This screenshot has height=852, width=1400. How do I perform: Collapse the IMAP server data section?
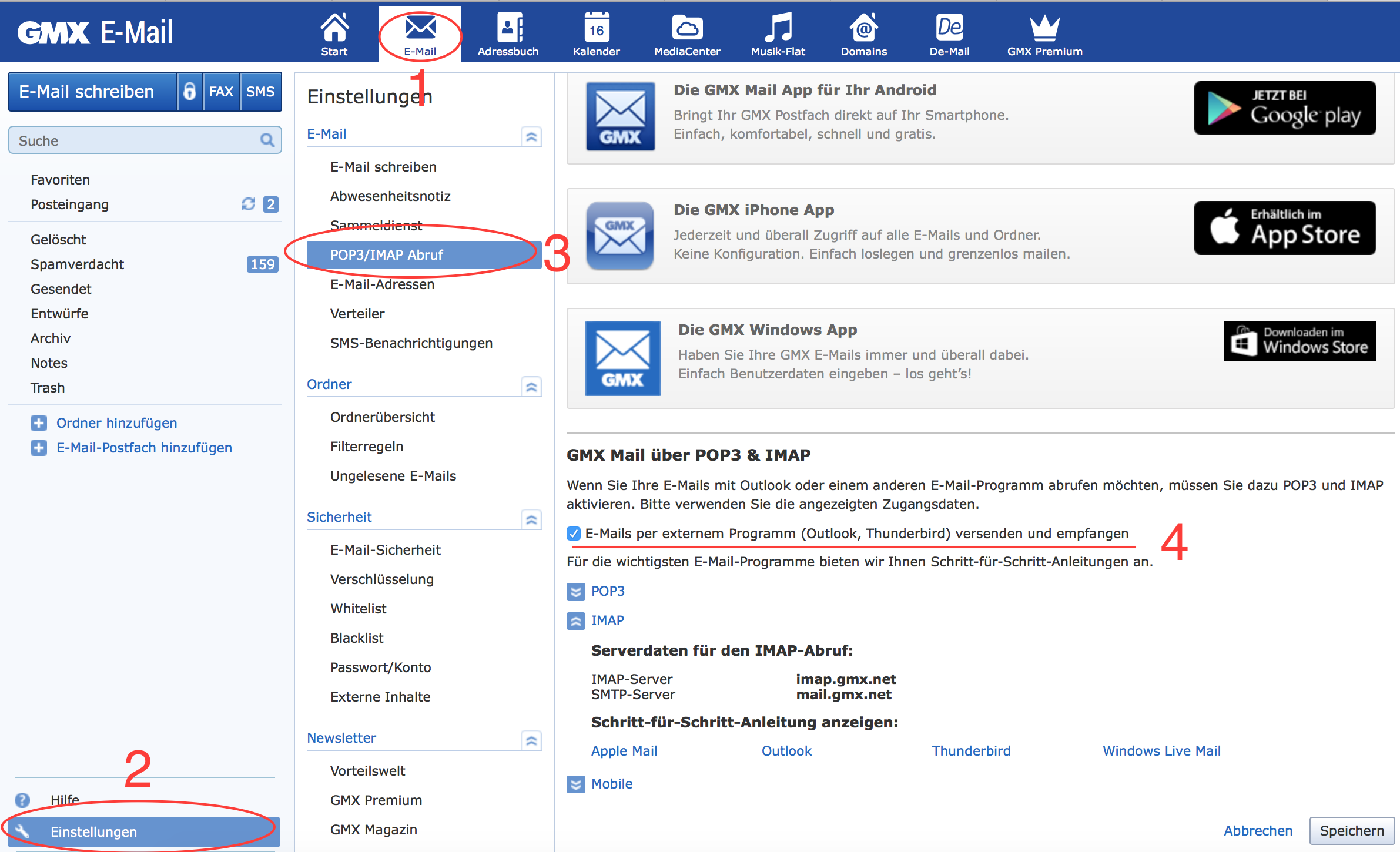(x=576, y=620)
